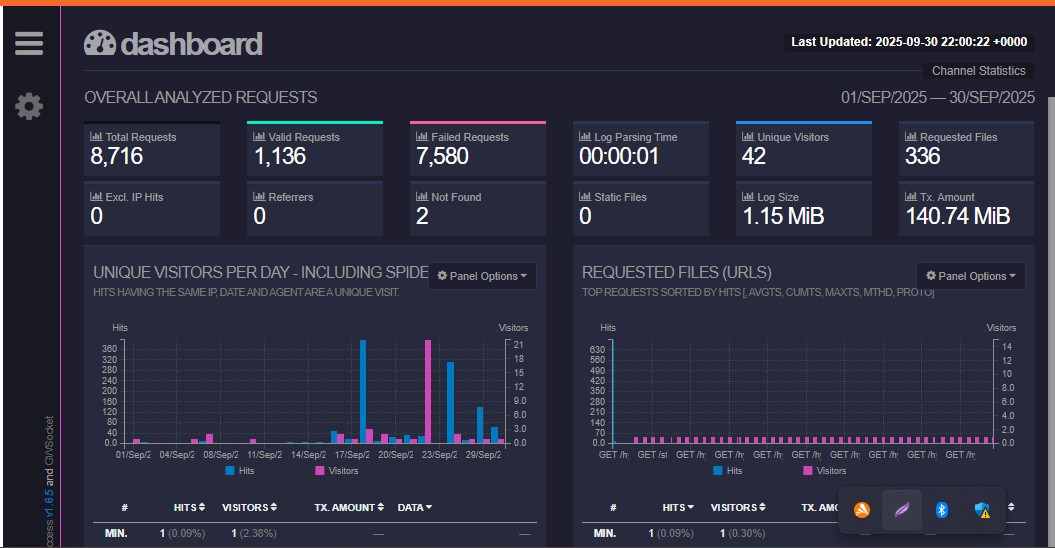
Task: Open the Bluetooth tray icon
Action: 941,510
